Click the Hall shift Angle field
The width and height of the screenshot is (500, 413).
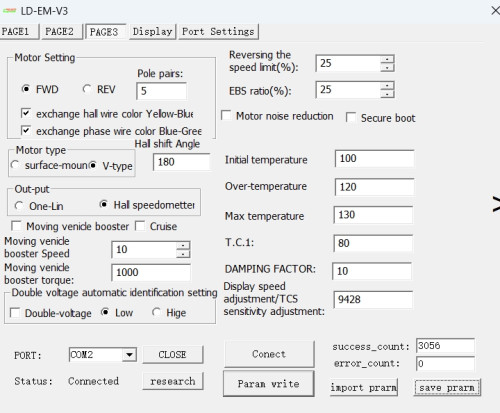coord(182,162)
